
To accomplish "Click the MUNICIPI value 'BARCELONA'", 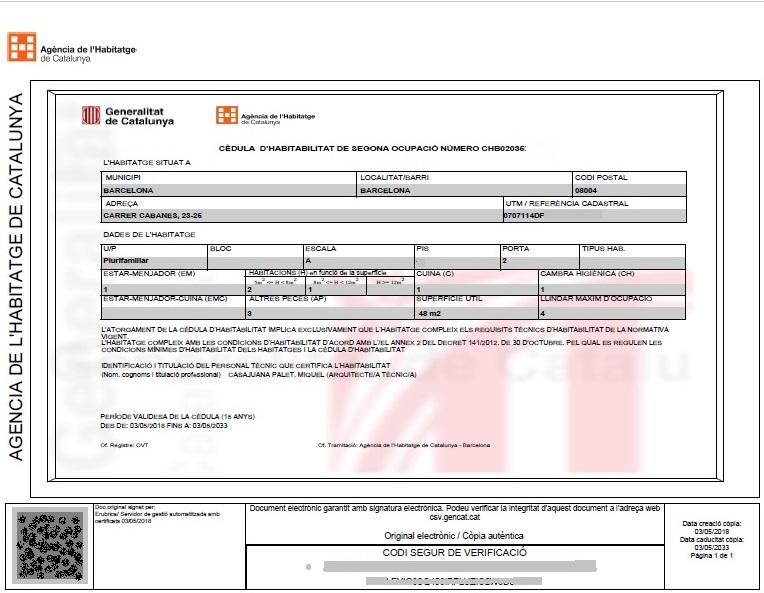I will pos(128,190).
